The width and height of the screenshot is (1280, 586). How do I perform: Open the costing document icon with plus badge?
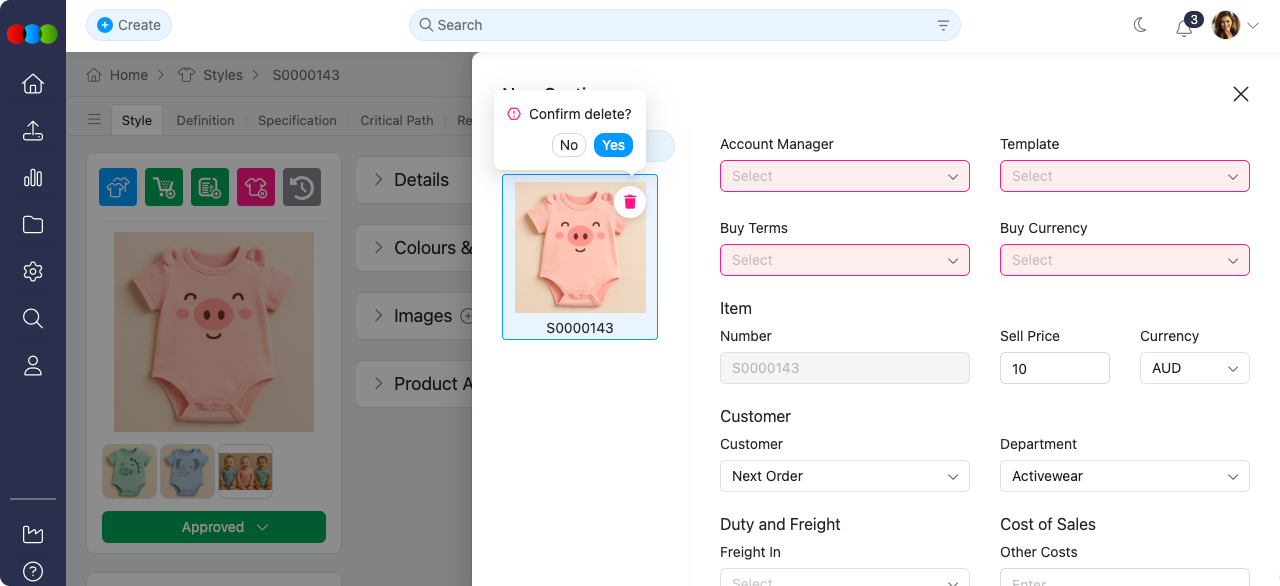tap(209, 188)
